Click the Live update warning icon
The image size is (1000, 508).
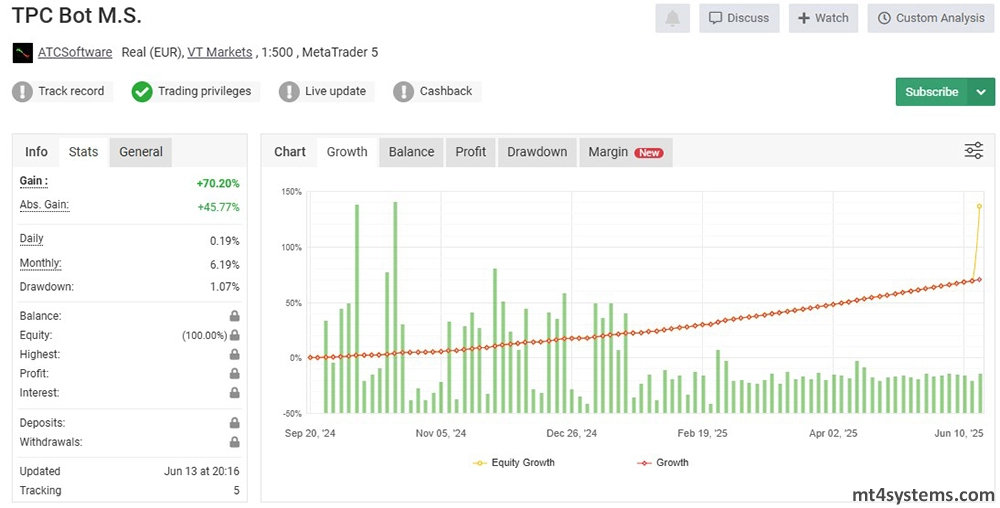coord(289,92)
